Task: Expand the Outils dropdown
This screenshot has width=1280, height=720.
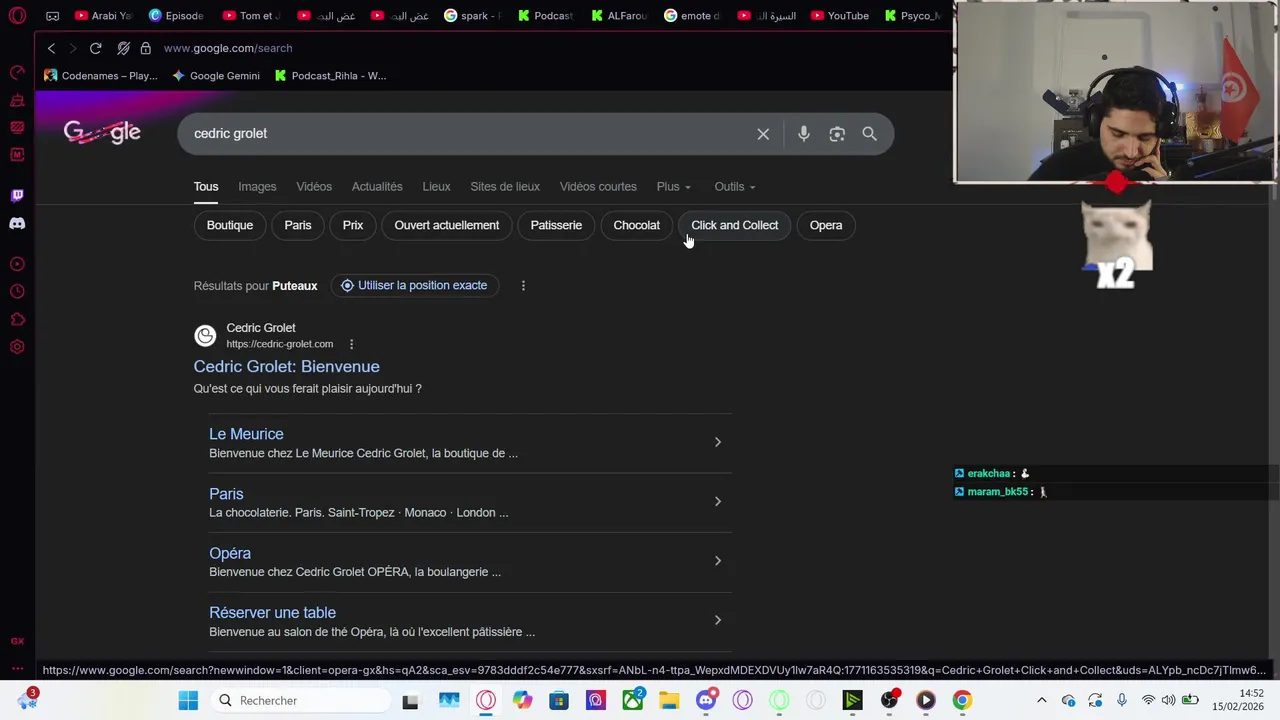Action: tap(735, 187)
